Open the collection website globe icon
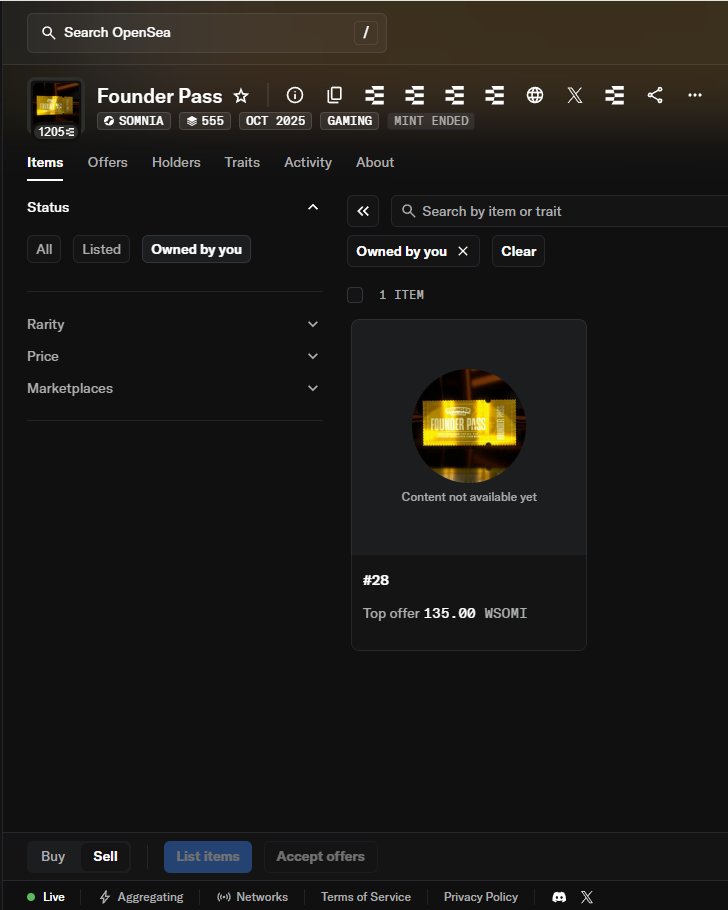 [535, 95]
